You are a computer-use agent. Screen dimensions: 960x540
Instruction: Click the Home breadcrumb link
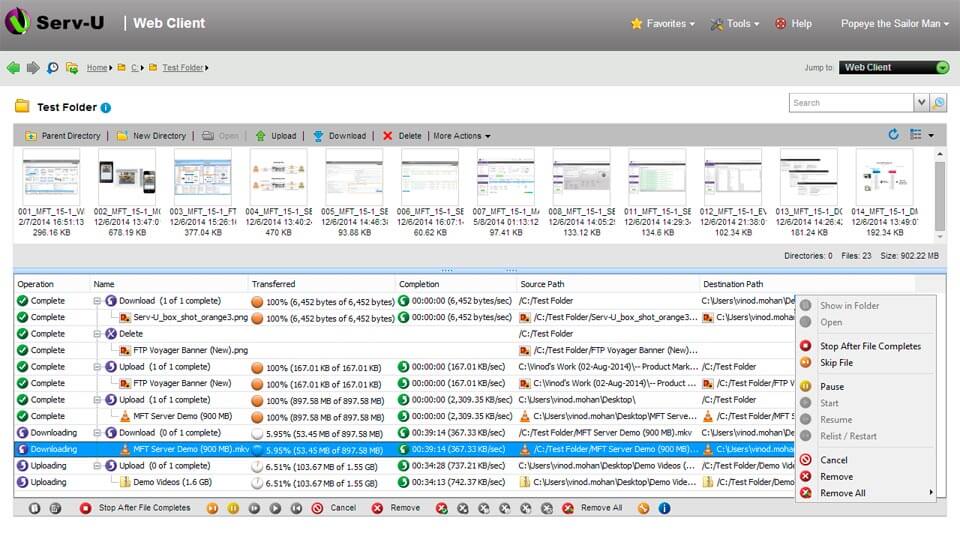pos(97,68)
